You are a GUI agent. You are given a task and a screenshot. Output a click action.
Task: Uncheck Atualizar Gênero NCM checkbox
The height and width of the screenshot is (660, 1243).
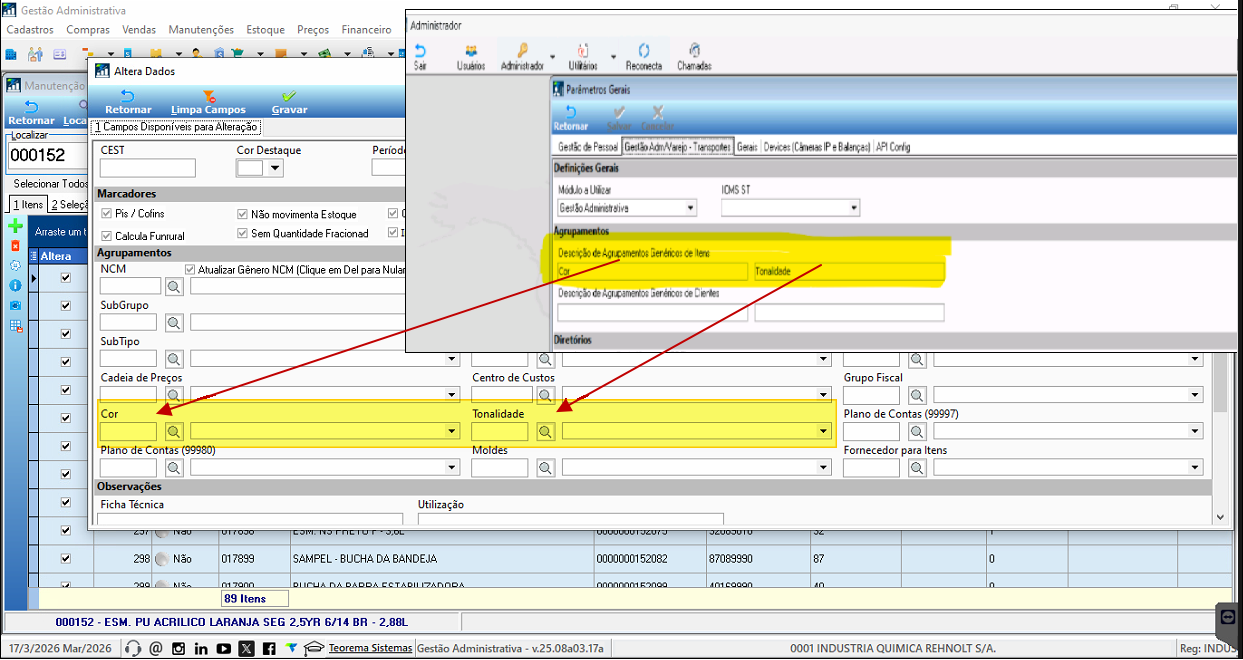click(x=190, y=269)
